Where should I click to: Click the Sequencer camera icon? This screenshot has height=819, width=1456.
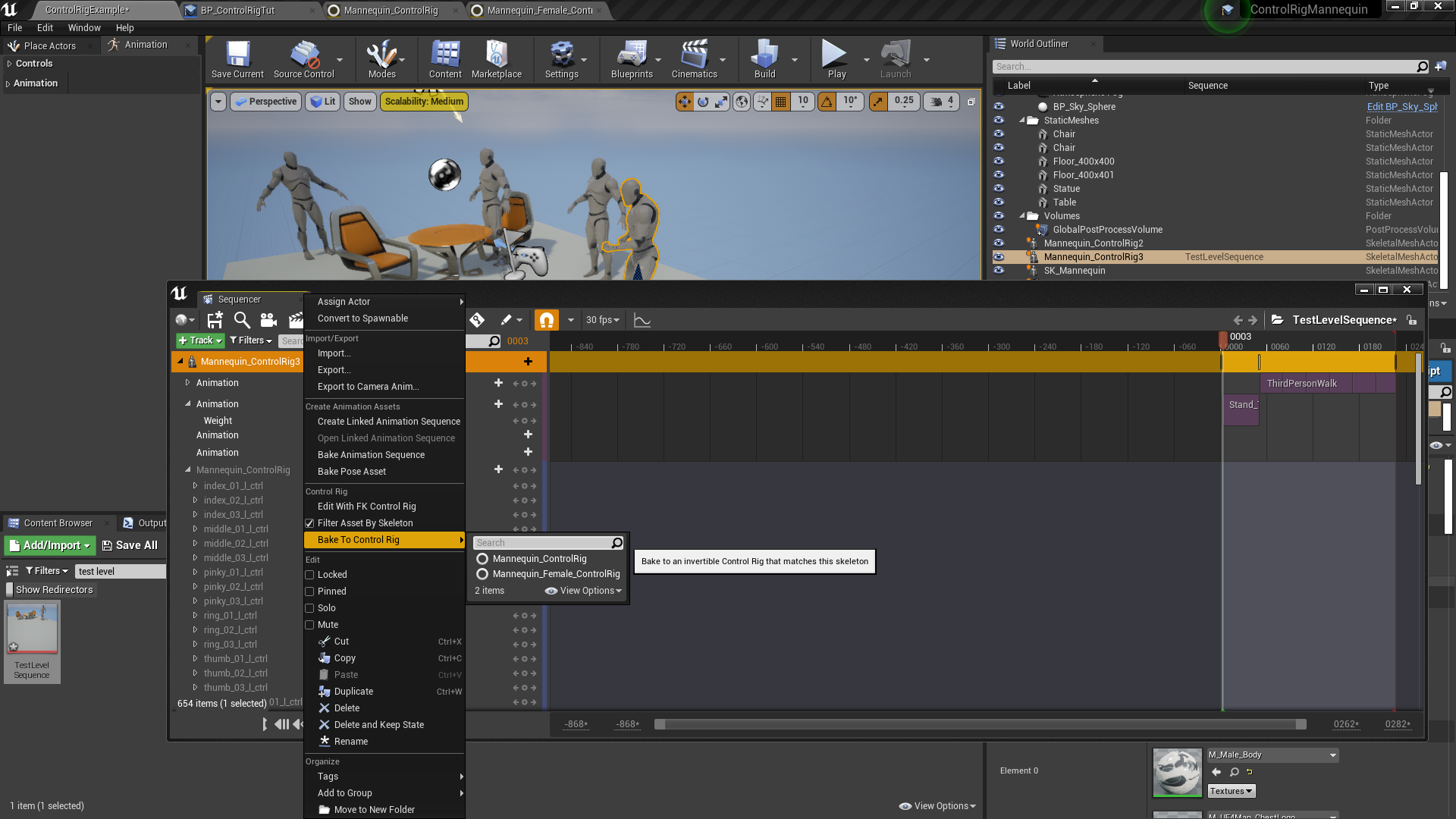pos(268,319)
